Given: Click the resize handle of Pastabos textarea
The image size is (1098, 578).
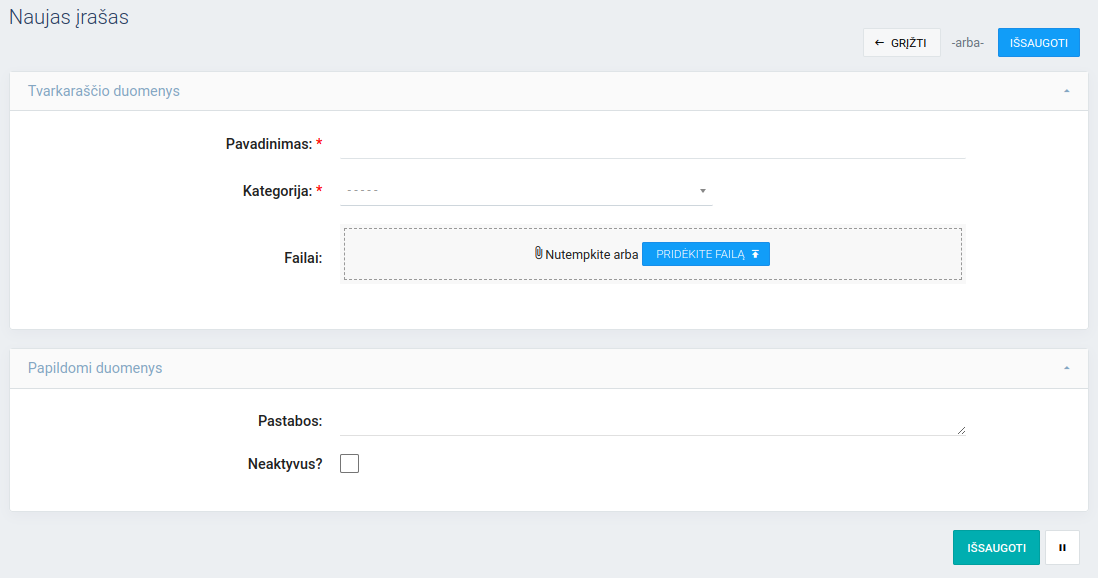Looking at the screenshot, I should (961, 430).
